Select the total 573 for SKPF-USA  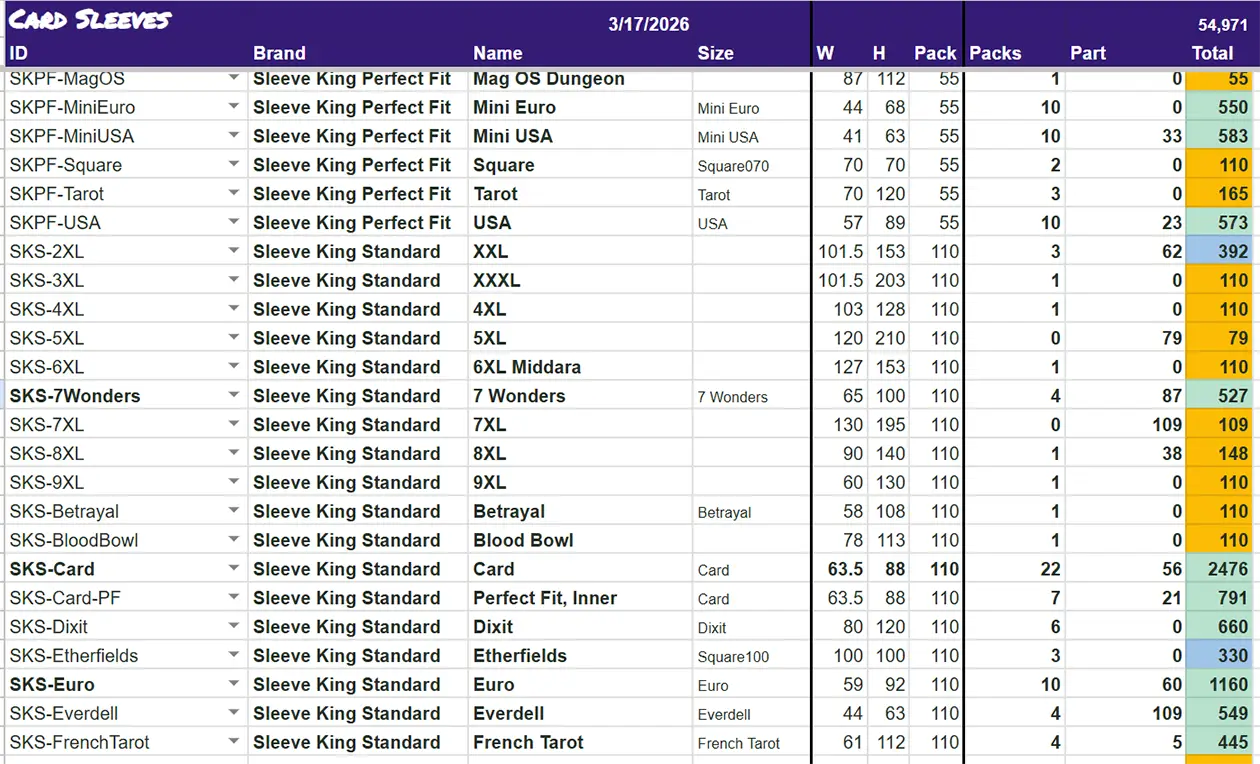tap(1219, 222)
